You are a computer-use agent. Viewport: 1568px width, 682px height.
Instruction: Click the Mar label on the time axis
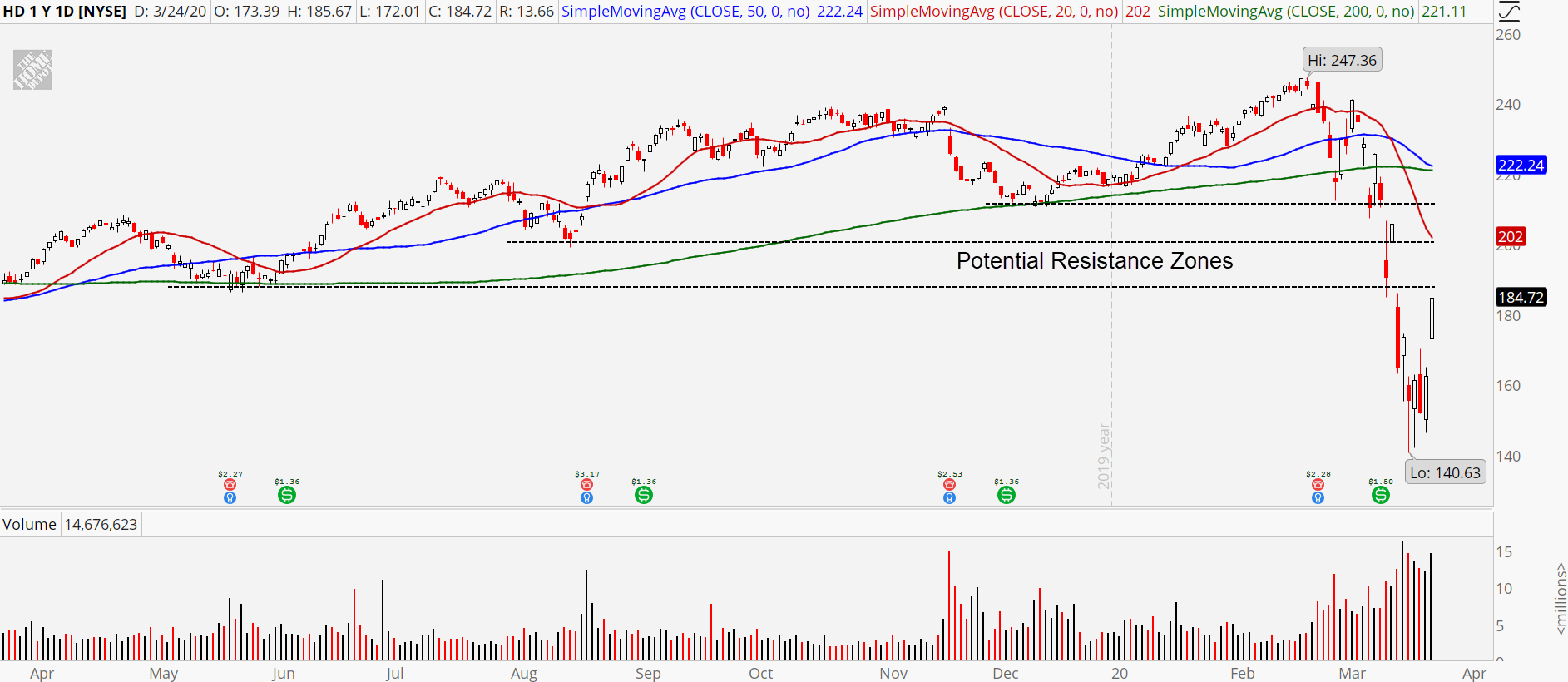[x=1353, y=674]
